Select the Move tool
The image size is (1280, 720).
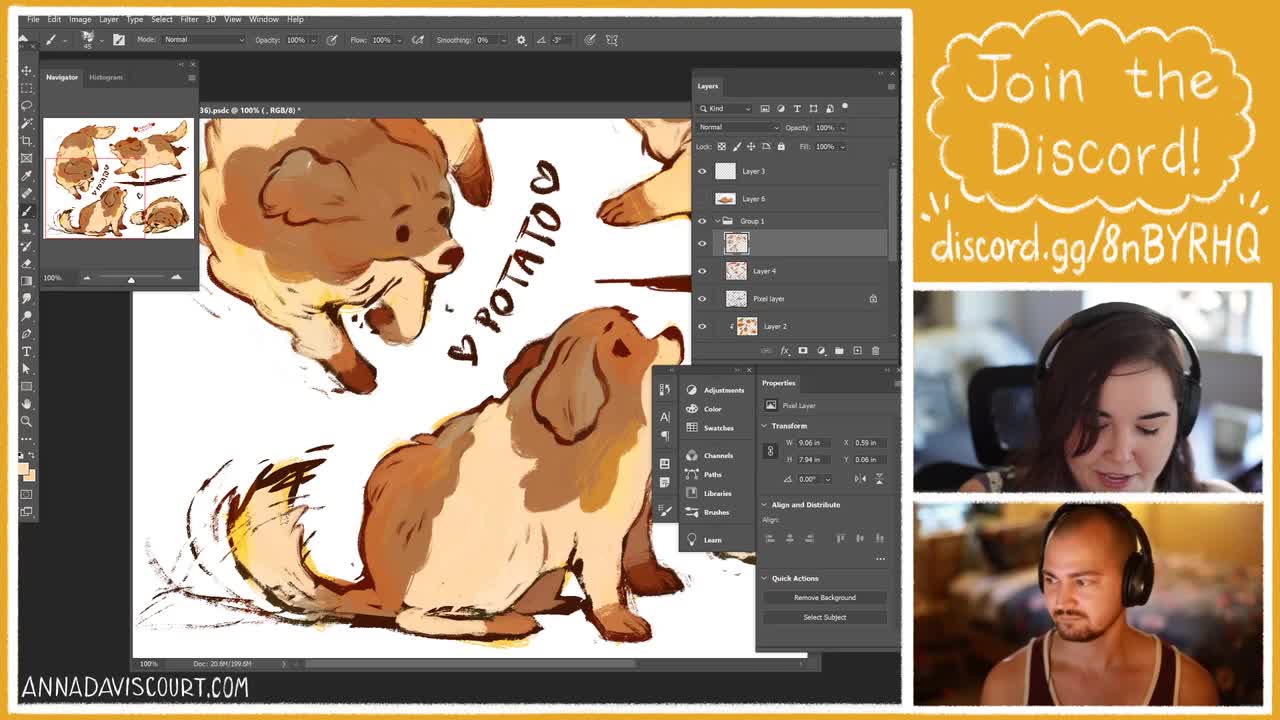(x=27, y=70)
